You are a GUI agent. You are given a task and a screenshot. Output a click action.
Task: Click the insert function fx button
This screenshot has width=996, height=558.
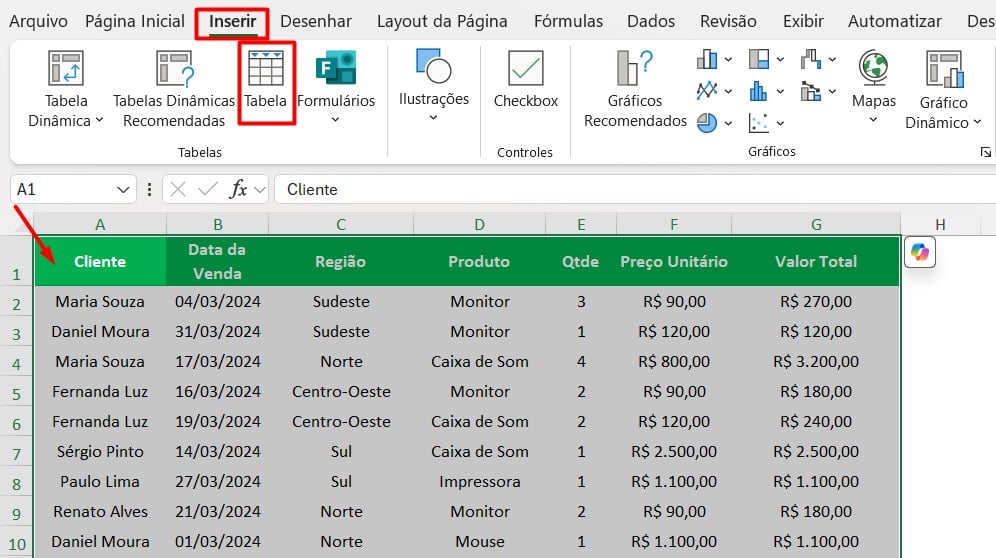pos(238,189)
